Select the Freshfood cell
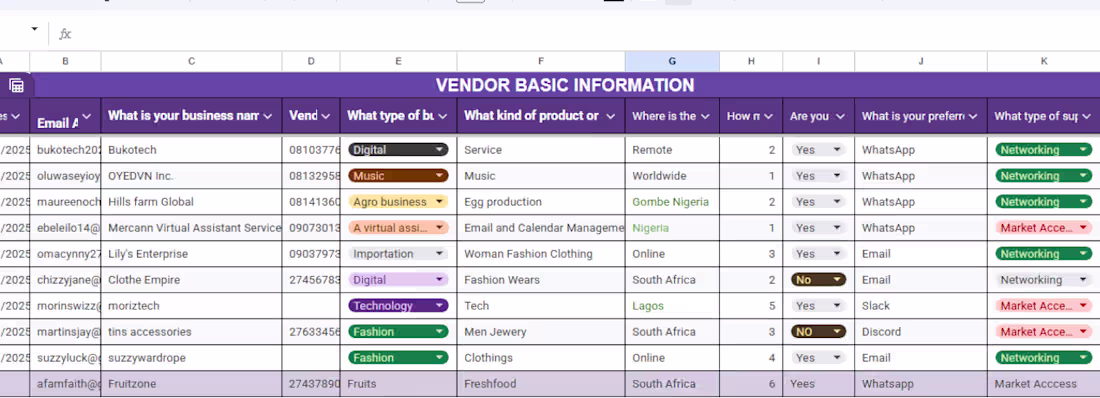This screenshot has width=1100, height=398. [541, 384]
